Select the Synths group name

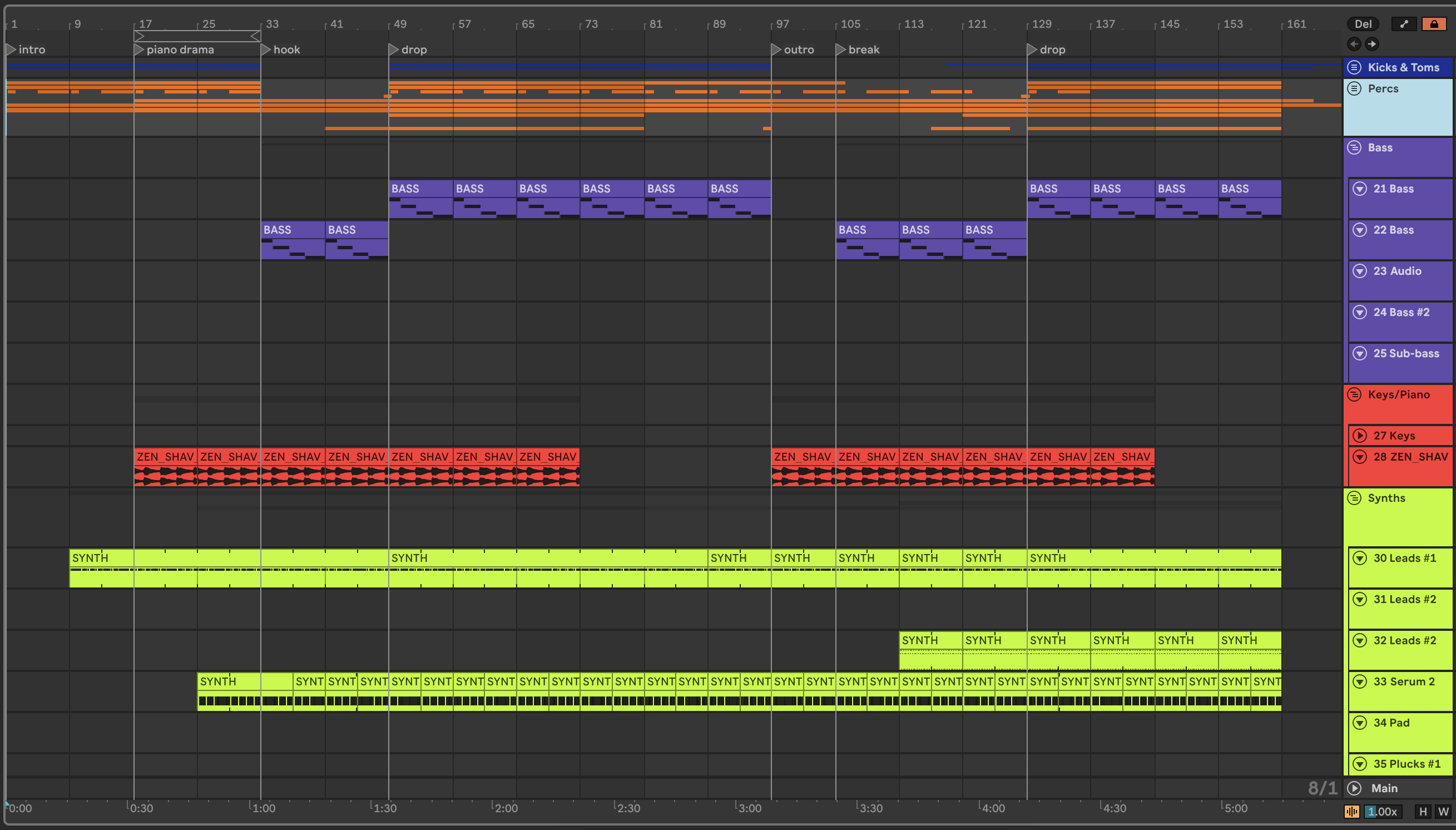coord(1386,498)
